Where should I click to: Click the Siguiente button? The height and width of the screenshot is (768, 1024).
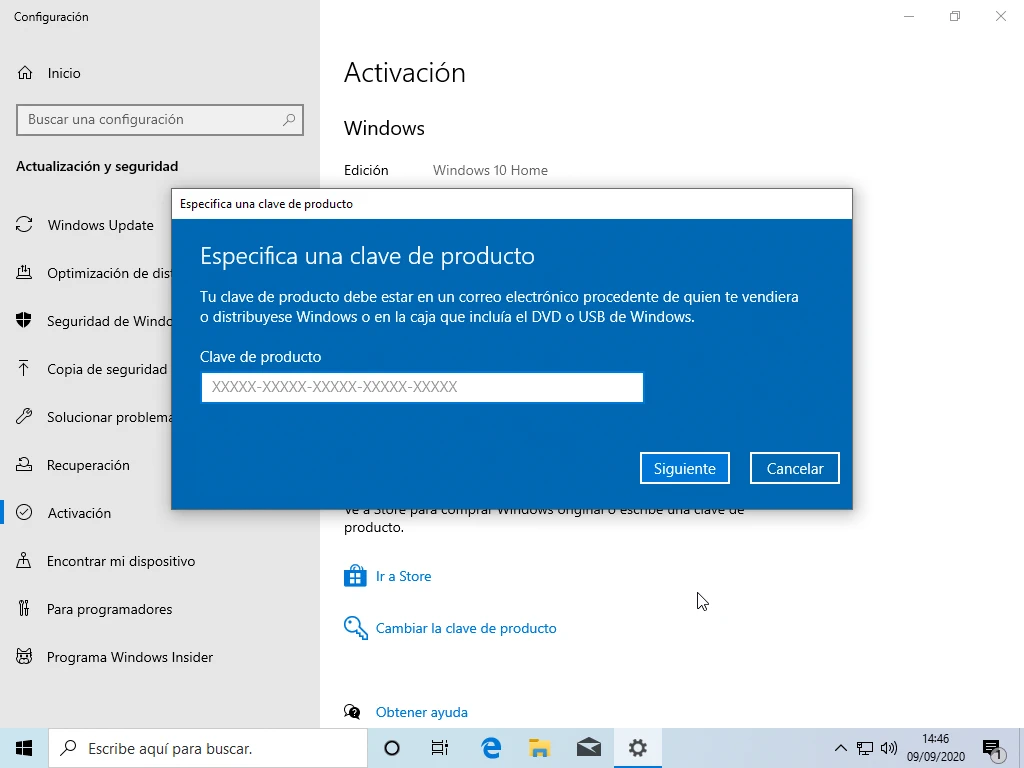tap(685, 468)
